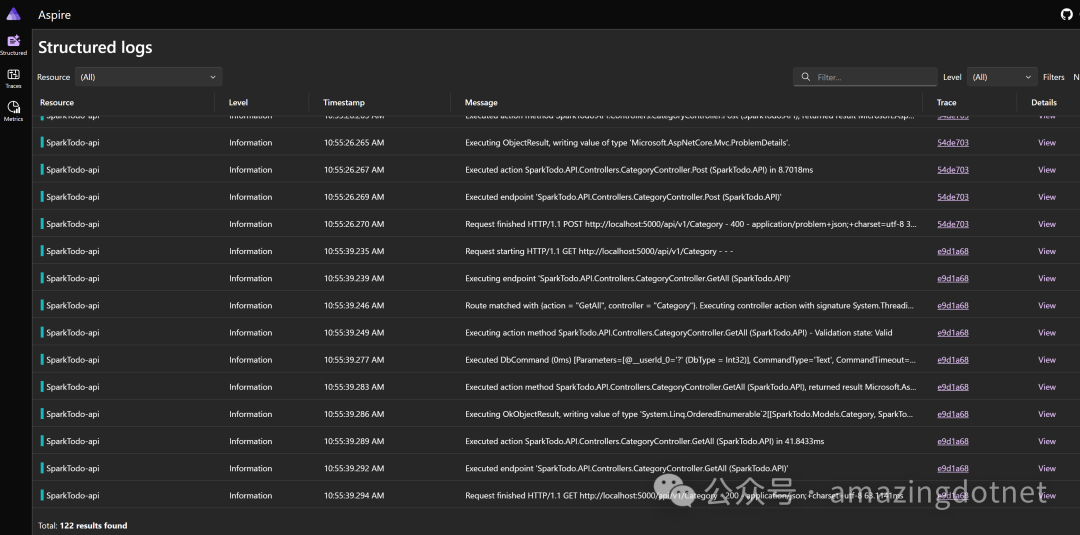View details for the 10:55:39.283 AM log
This screenshot has height=535, width=1080.
(1047, 387)
